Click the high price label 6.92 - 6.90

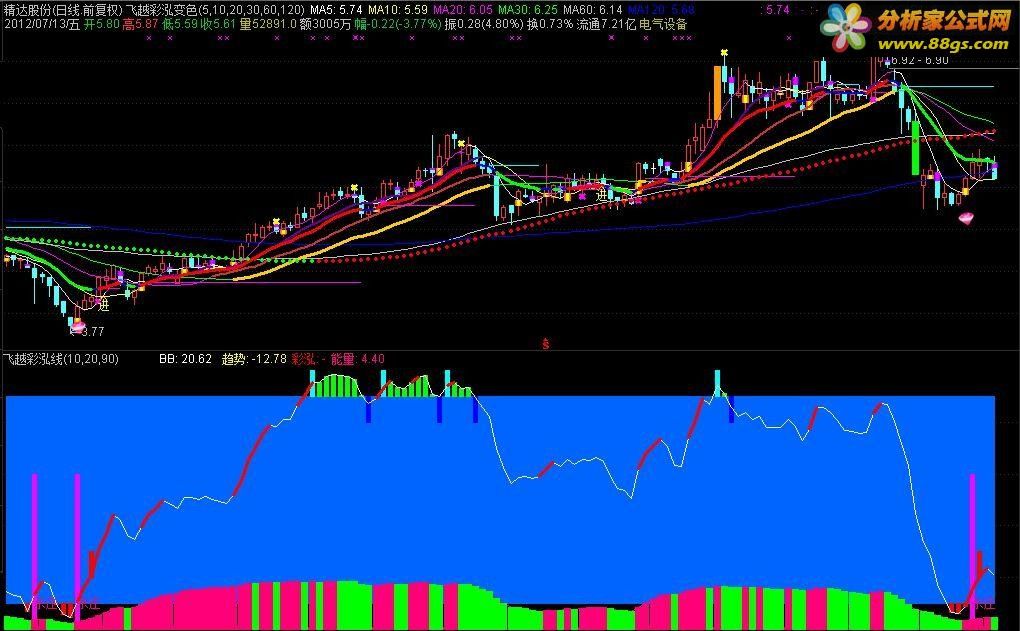[x=919, y=60]
